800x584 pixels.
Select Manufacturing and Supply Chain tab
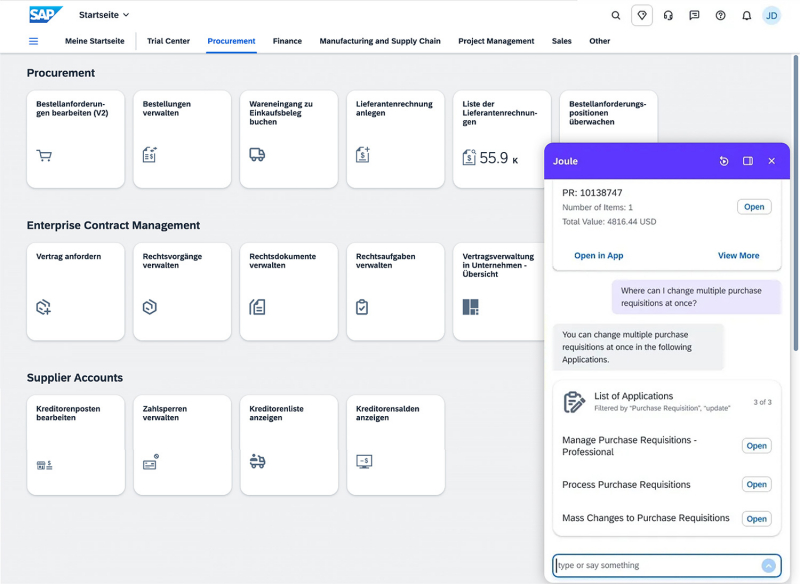click(x=379, y=41)
